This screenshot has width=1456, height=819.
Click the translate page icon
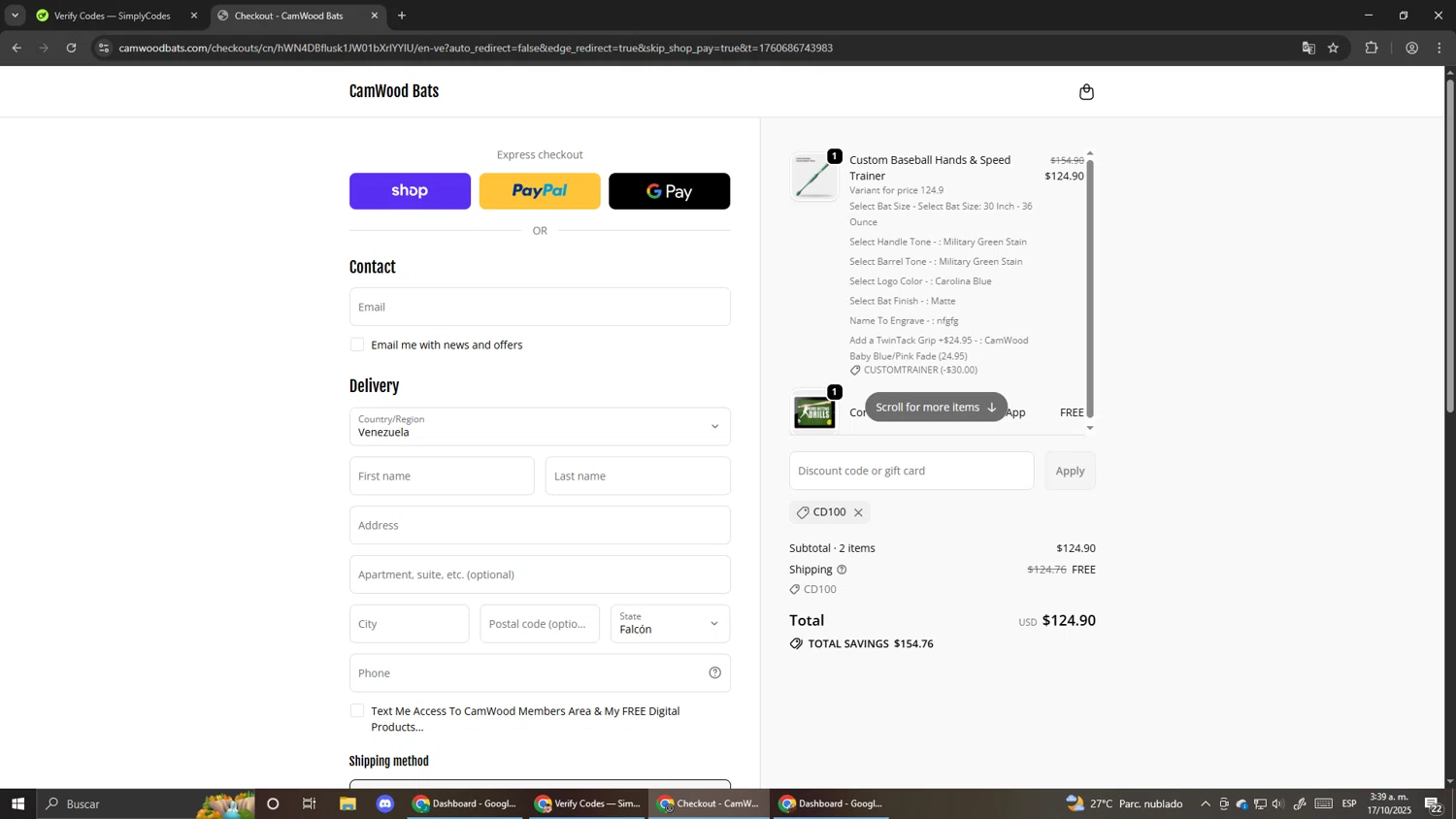[1308, 48]
